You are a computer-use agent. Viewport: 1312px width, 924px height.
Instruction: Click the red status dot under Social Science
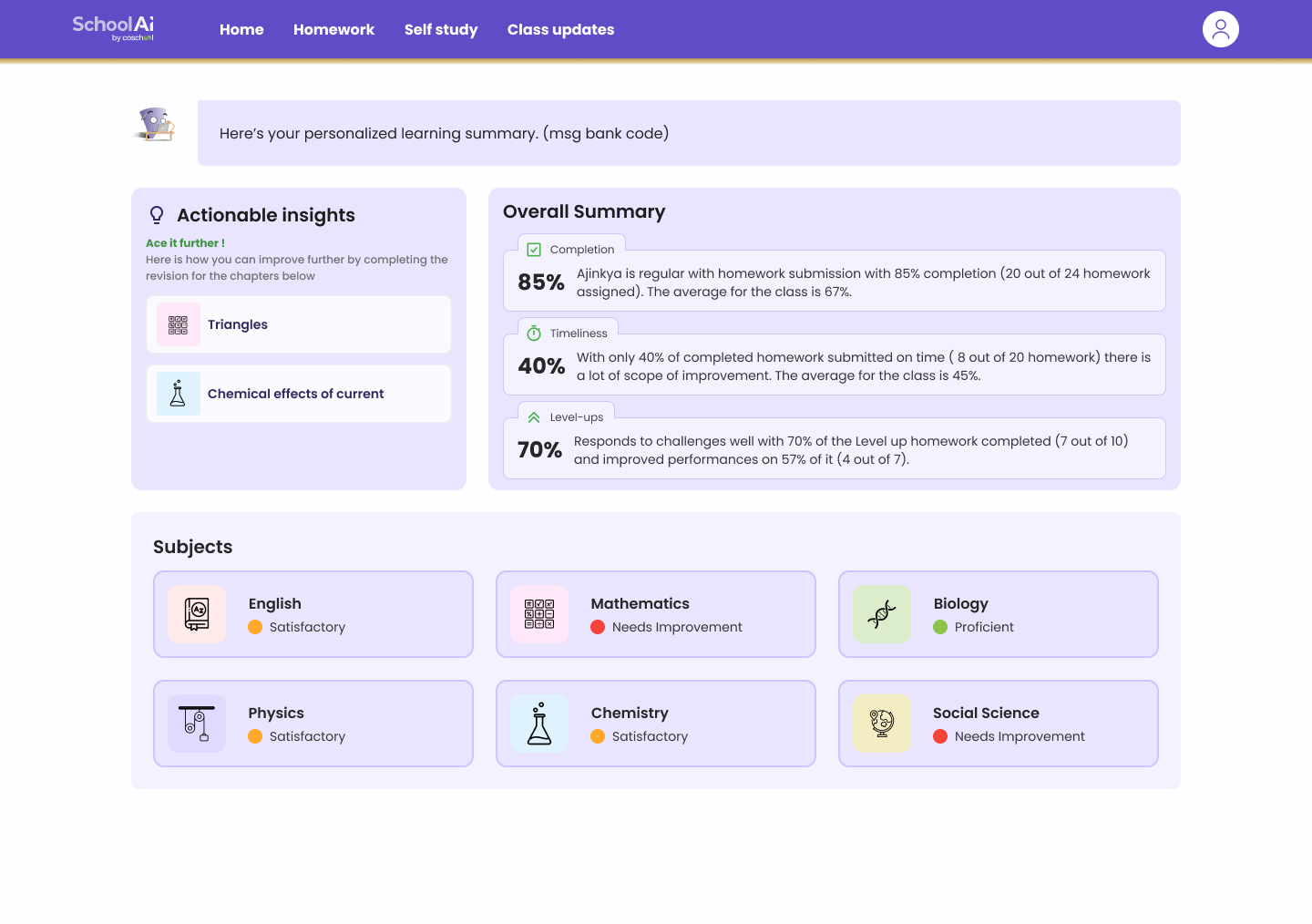tap(940, 736)
